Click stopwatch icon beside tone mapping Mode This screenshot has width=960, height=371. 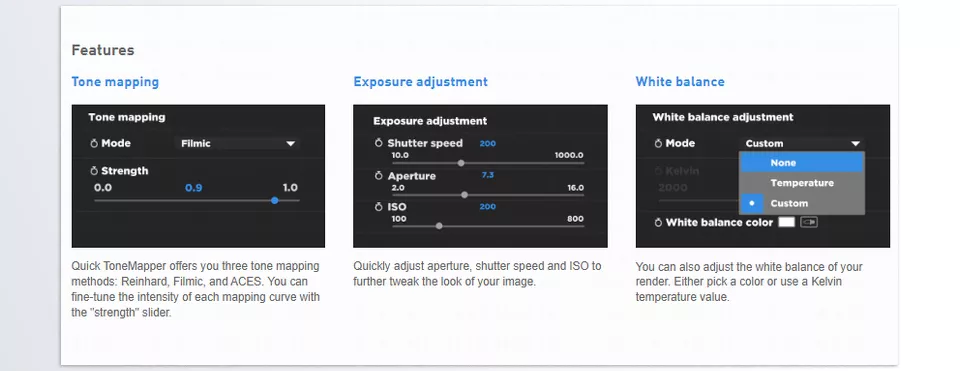click(x=94, y=144)
